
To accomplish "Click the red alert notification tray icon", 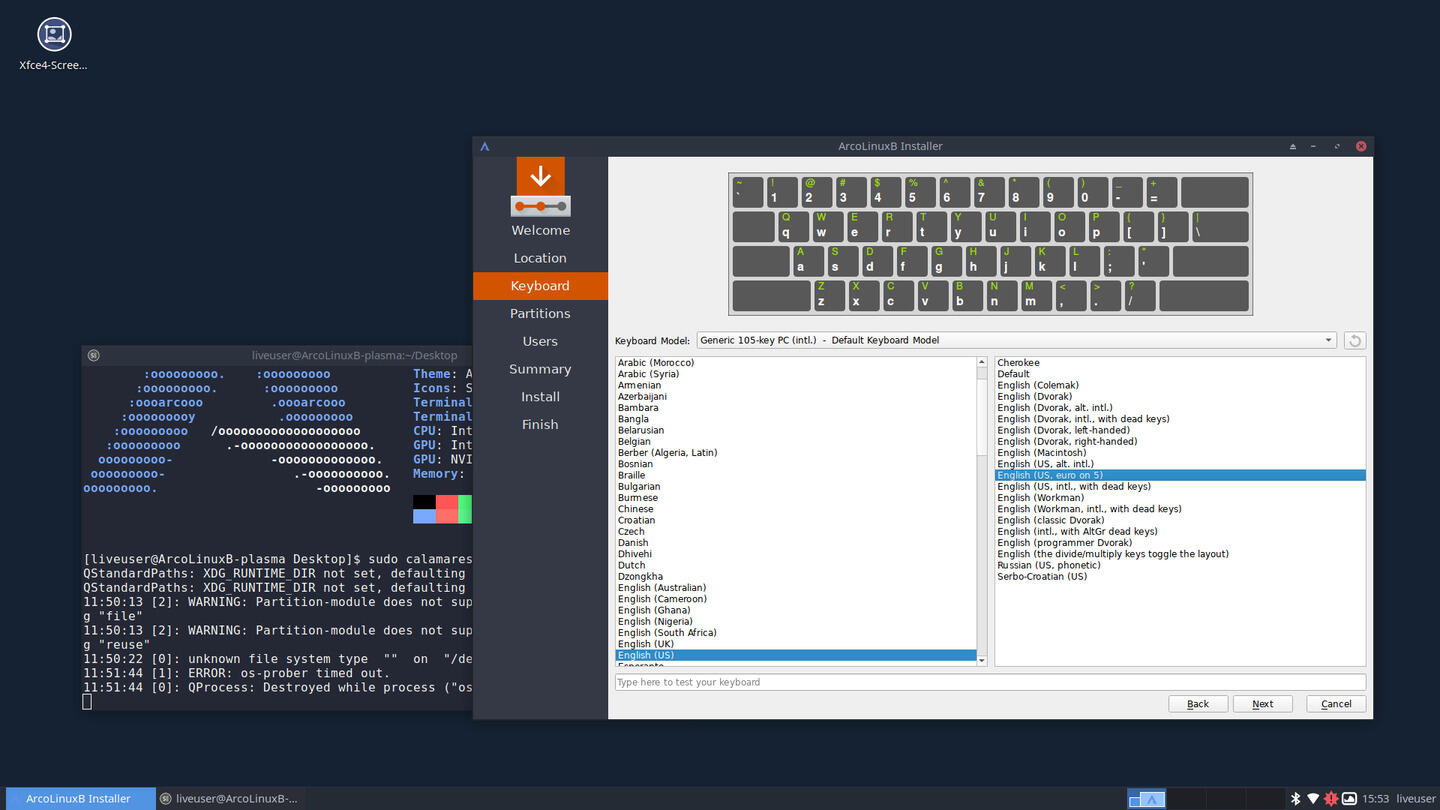I will (1331, 798).
